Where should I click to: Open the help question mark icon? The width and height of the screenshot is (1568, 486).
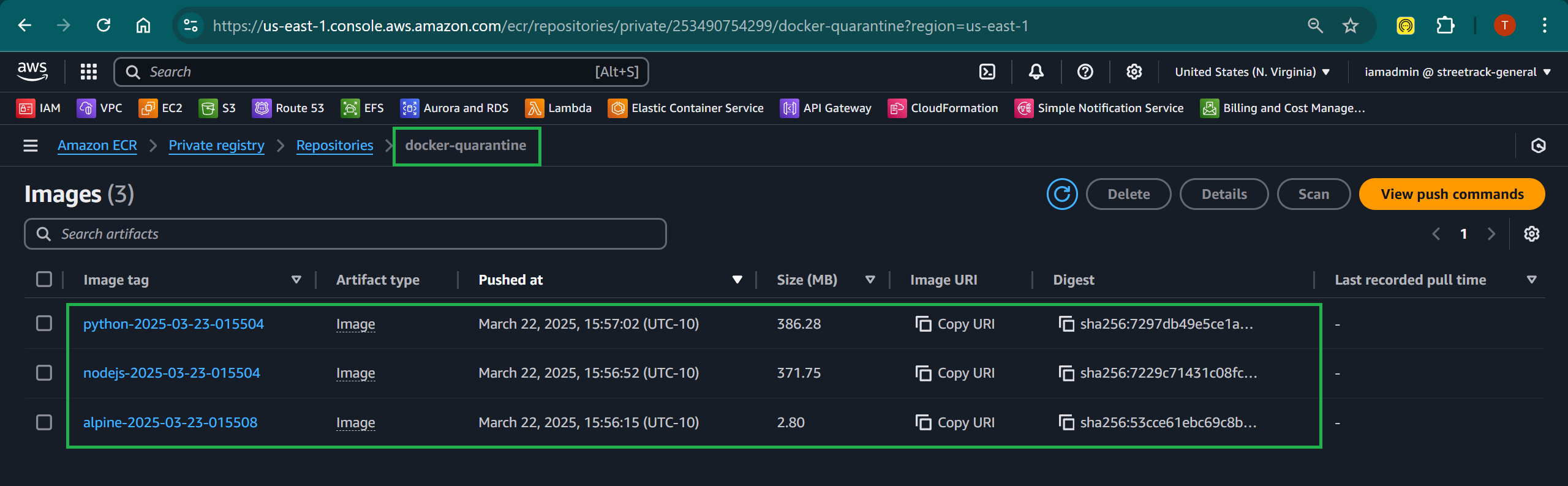(x=1085, y=72)
